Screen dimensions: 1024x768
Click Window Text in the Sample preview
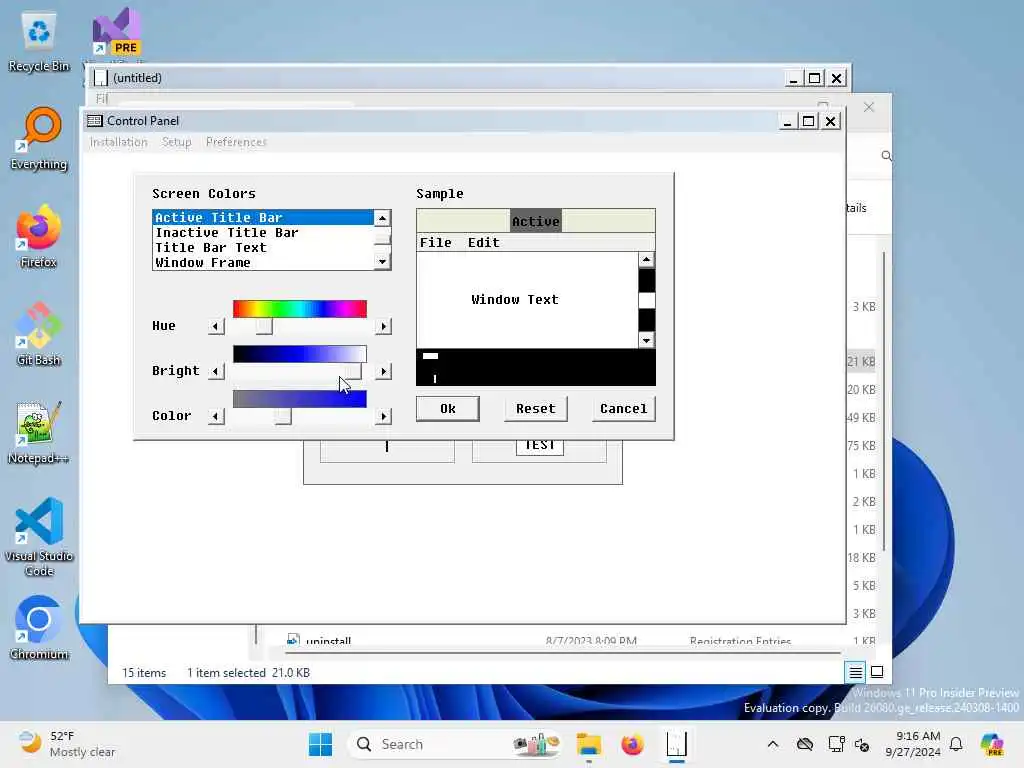tap(515, 300)
